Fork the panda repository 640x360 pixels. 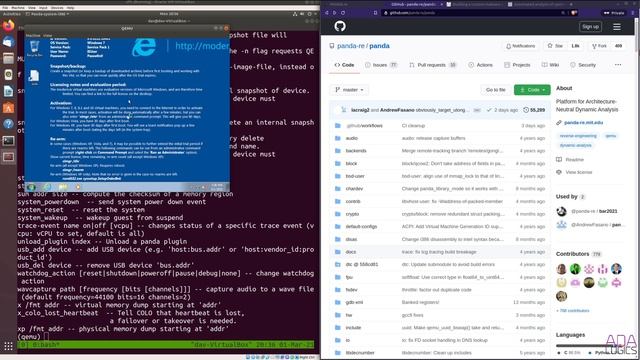(x=599, y=46)
